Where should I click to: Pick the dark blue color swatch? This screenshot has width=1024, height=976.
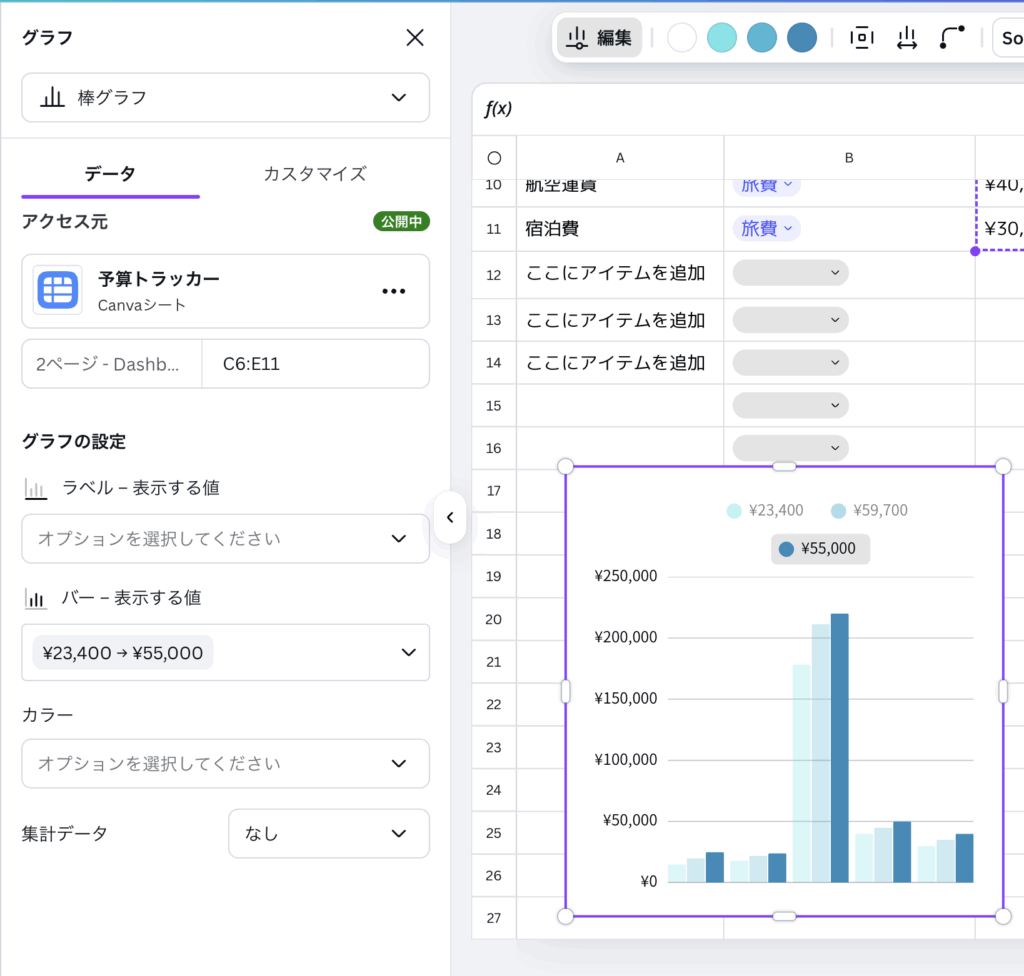[x=802, y=37]
